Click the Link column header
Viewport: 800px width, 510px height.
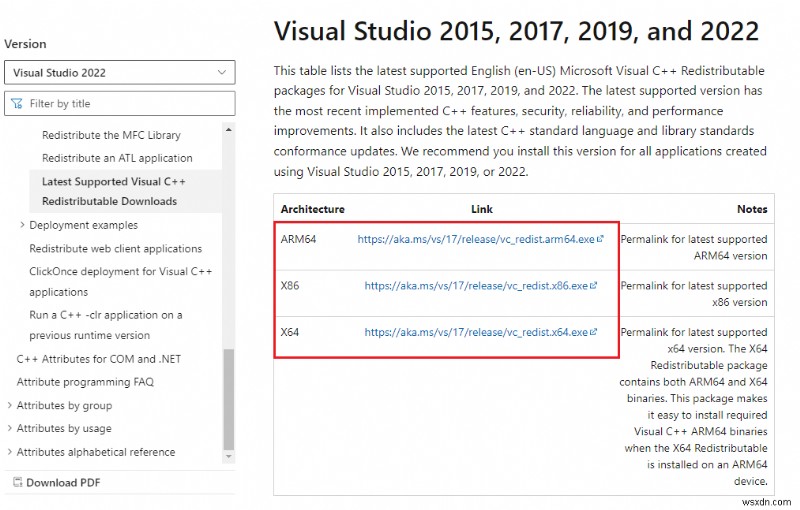(482, 209)
